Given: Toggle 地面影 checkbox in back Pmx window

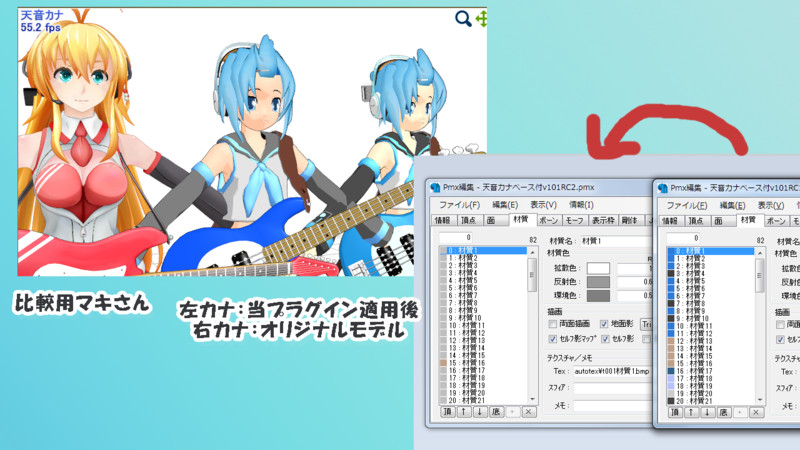Looking at the screenshot, I should coord(604,324).
